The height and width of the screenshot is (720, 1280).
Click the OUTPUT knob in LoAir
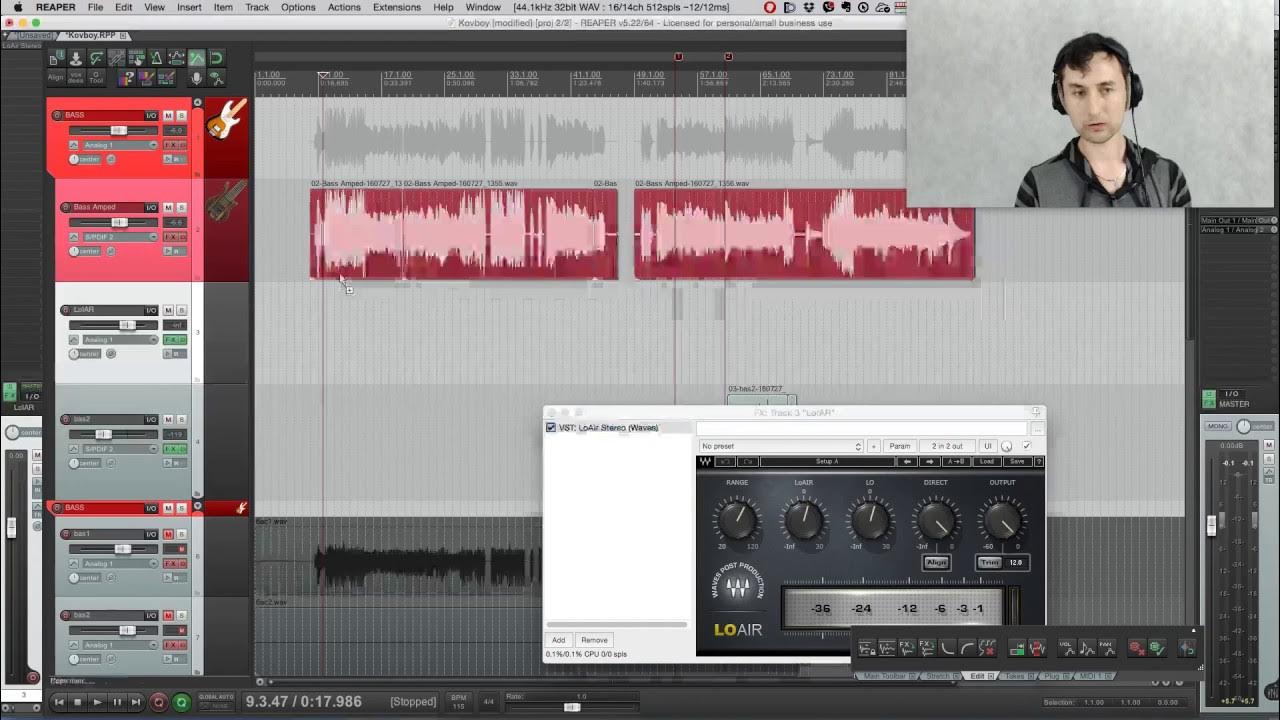click(x=1002, y=519)
